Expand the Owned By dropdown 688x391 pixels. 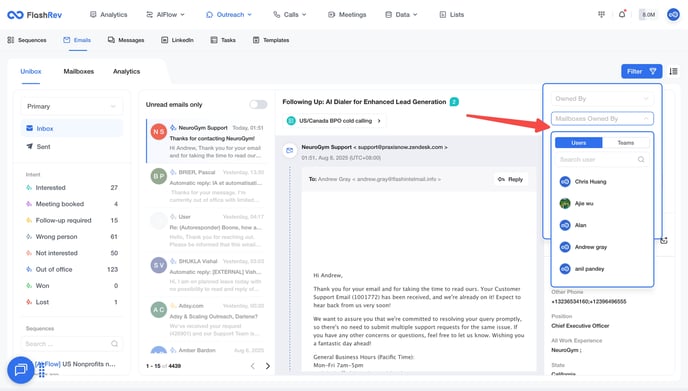pos(602,99)
